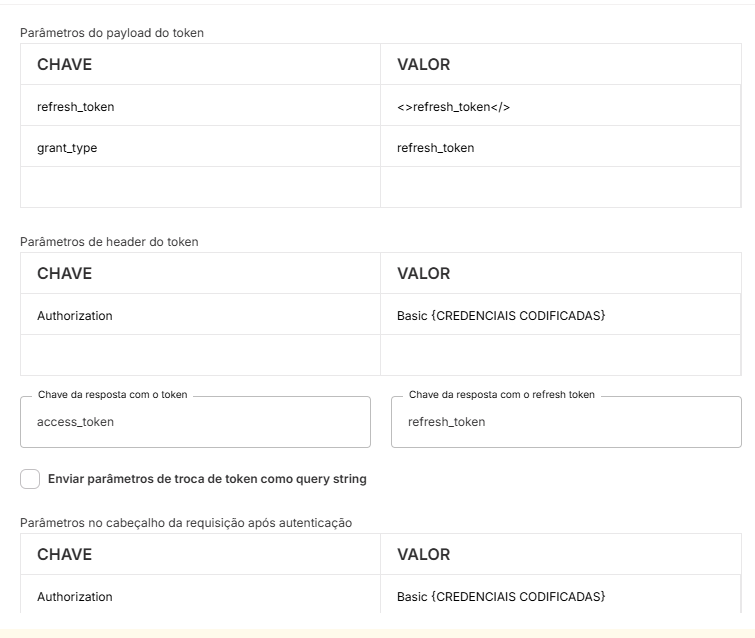755x638 pixels.
Task: Click VALOR column header in payload parameters table
Action: [x=424, y=64]
